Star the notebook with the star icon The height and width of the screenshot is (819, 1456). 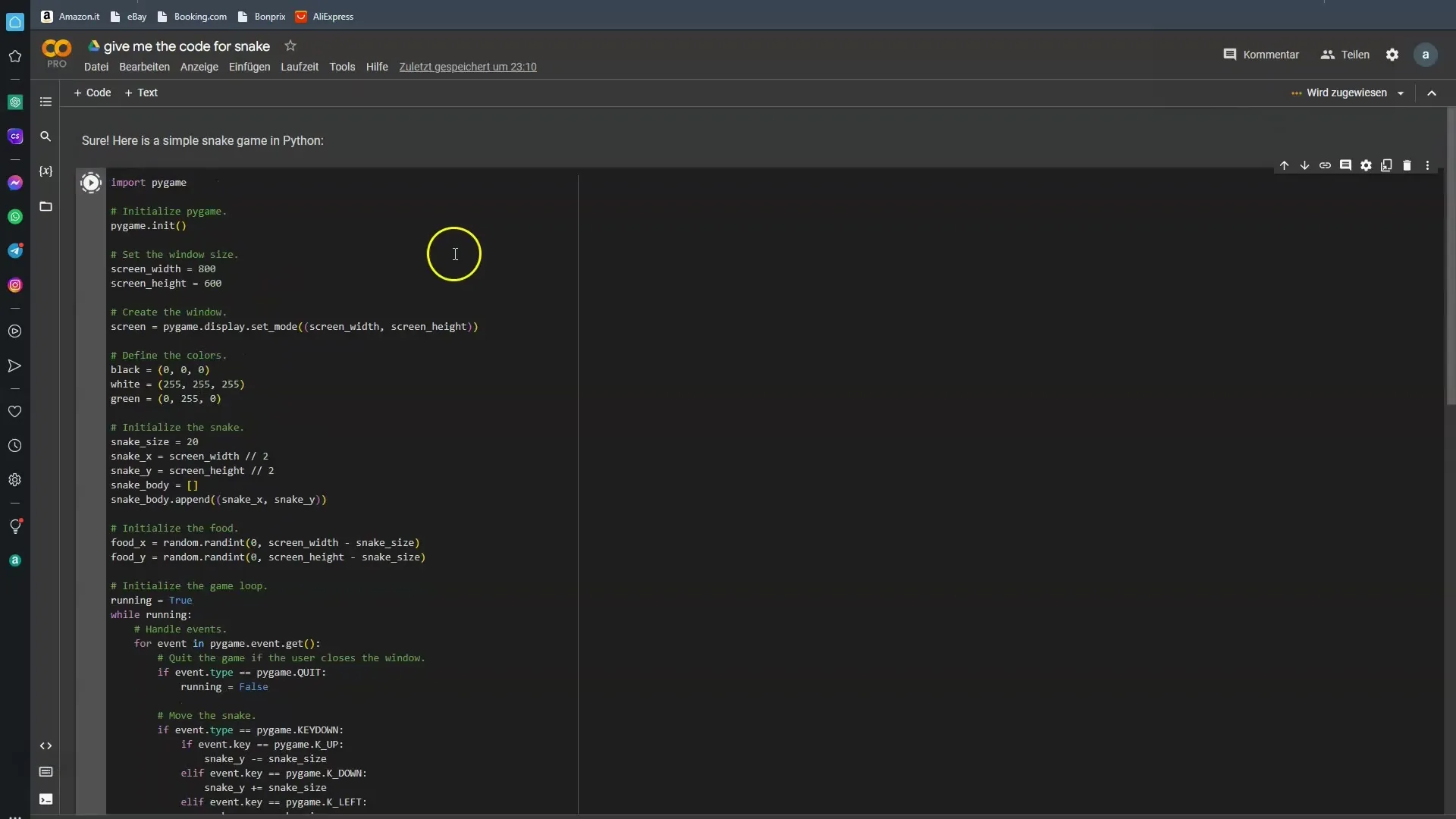coord(290,46)
